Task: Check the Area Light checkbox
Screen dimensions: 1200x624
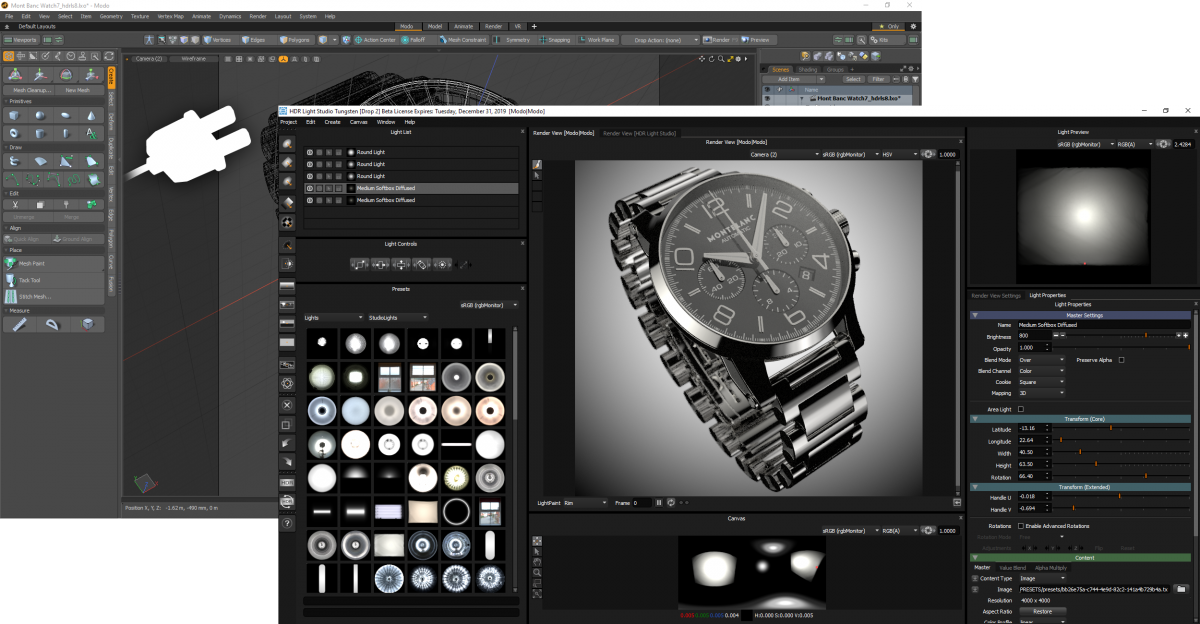Action: point(1021,409)
